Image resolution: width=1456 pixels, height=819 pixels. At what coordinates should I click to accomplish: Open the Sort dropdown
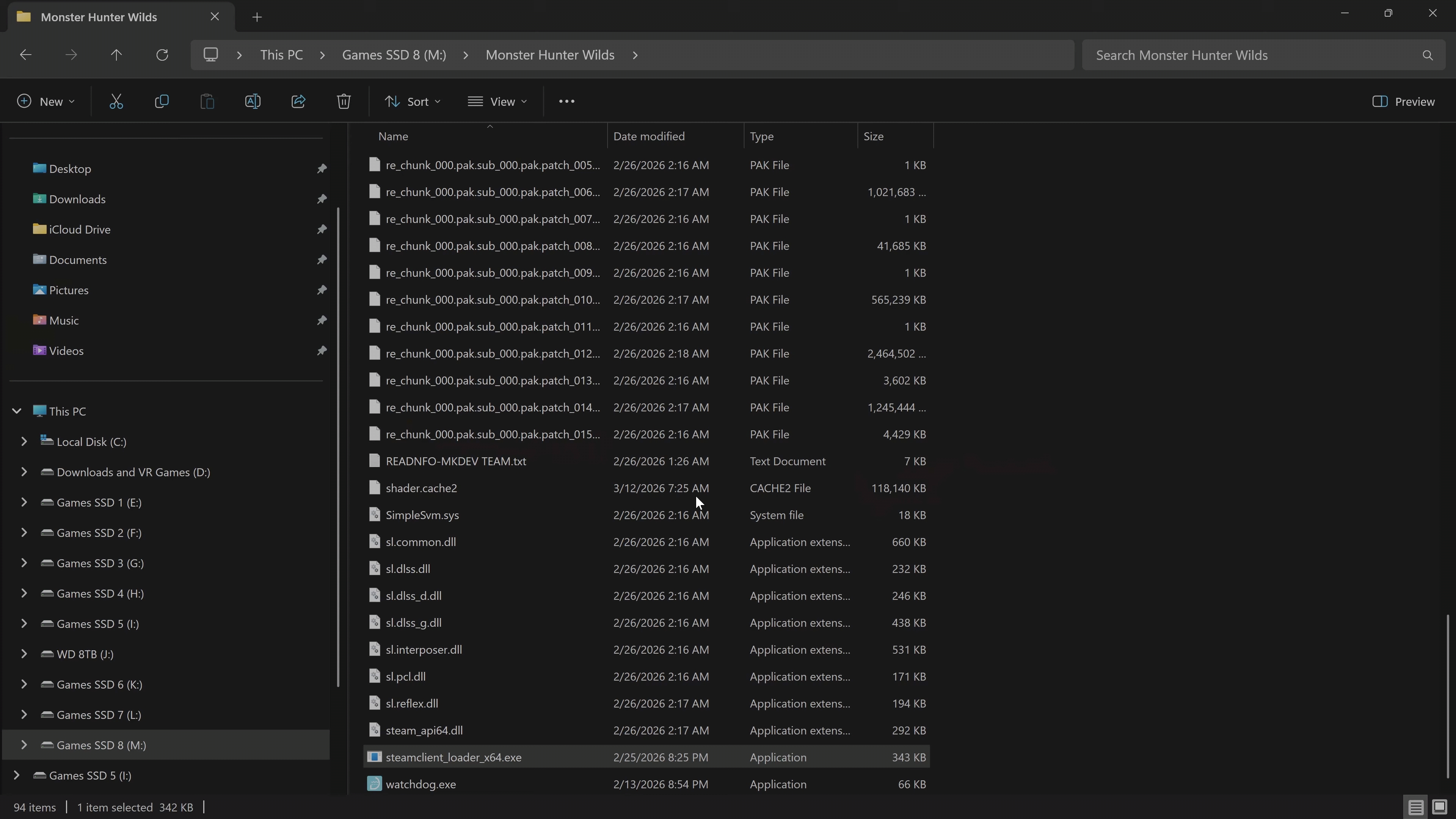coord(413,102)
